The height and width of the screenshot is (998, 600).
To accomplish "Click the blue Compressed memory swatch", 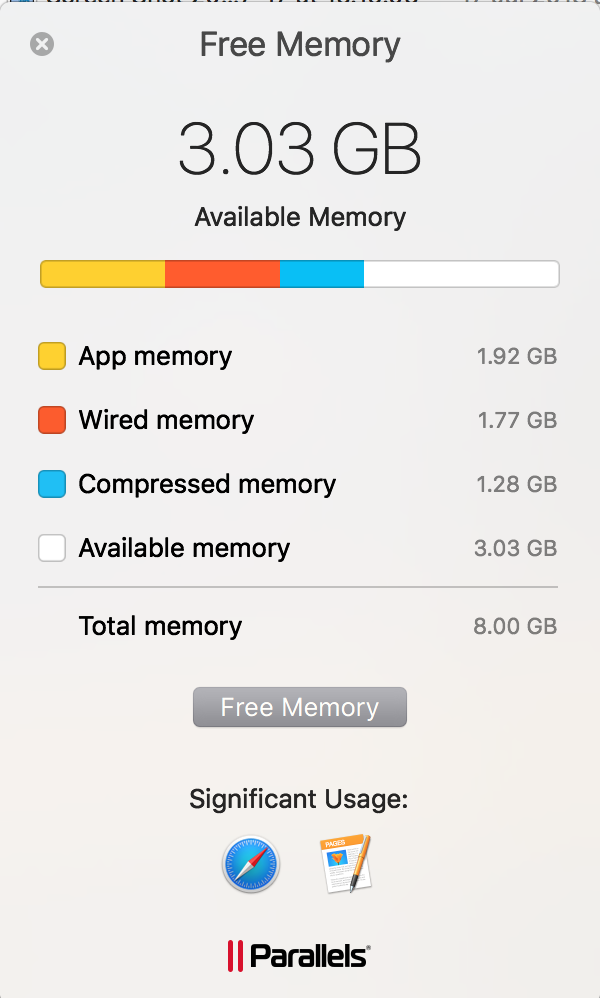I will pyautogui.click(x=52, y=484).
